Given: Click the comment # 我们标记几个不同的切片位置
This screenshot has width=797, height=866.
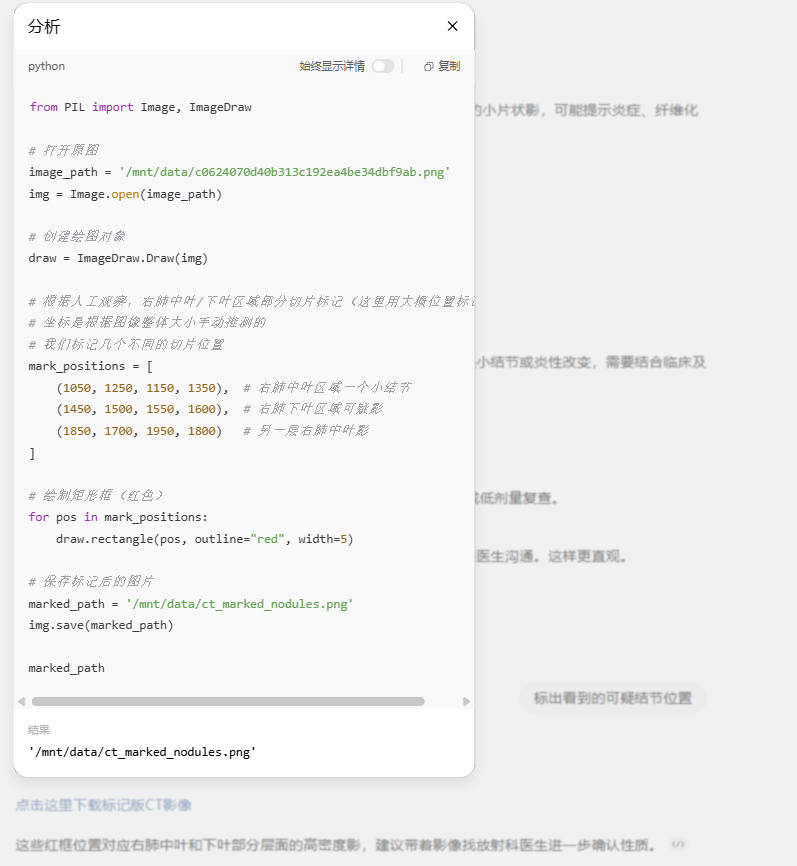Looking at the screenshot, I should [x=126, y=345].
